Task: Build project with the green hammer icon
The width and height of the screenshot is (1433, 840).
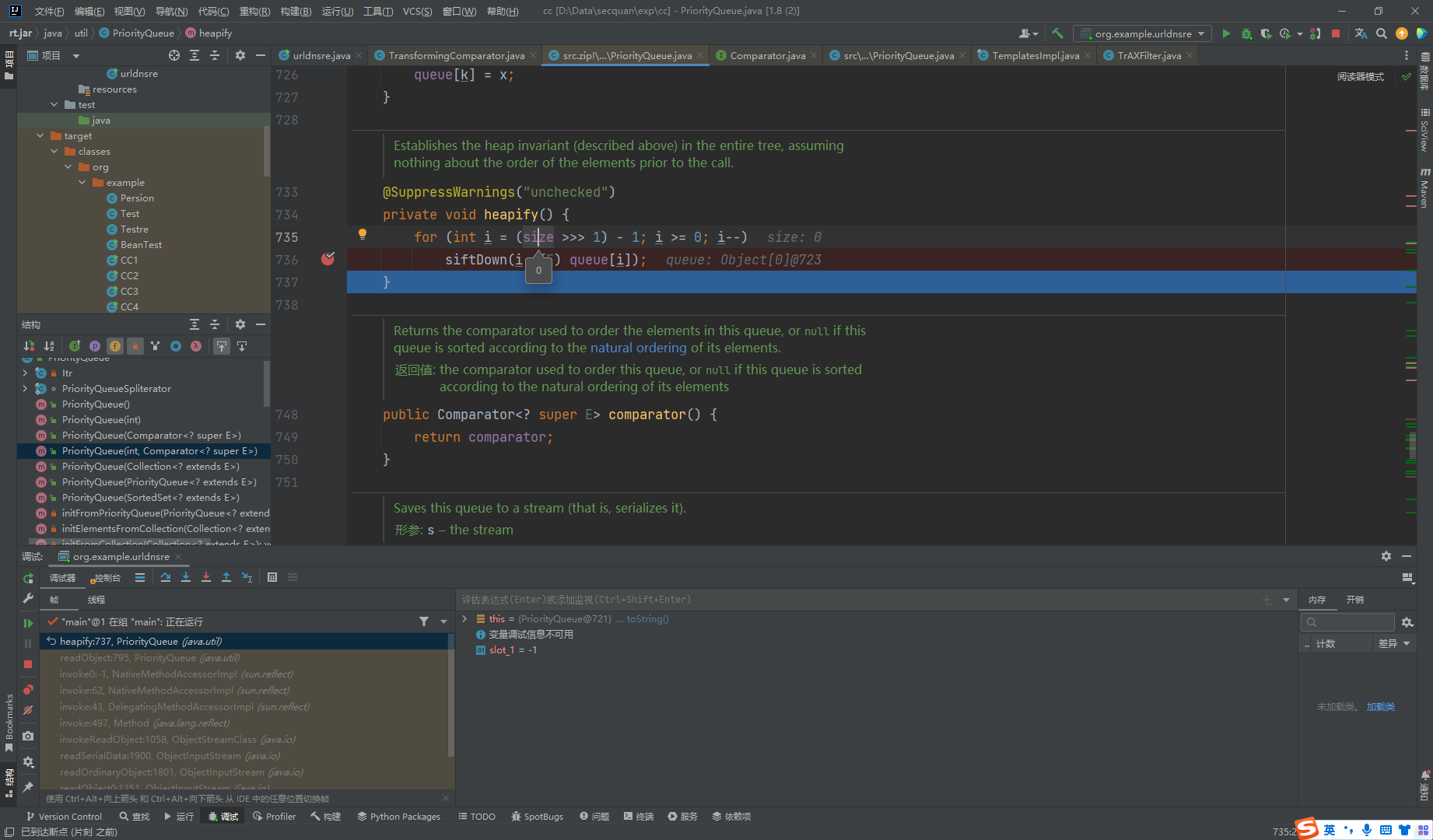Action: 1057,33
